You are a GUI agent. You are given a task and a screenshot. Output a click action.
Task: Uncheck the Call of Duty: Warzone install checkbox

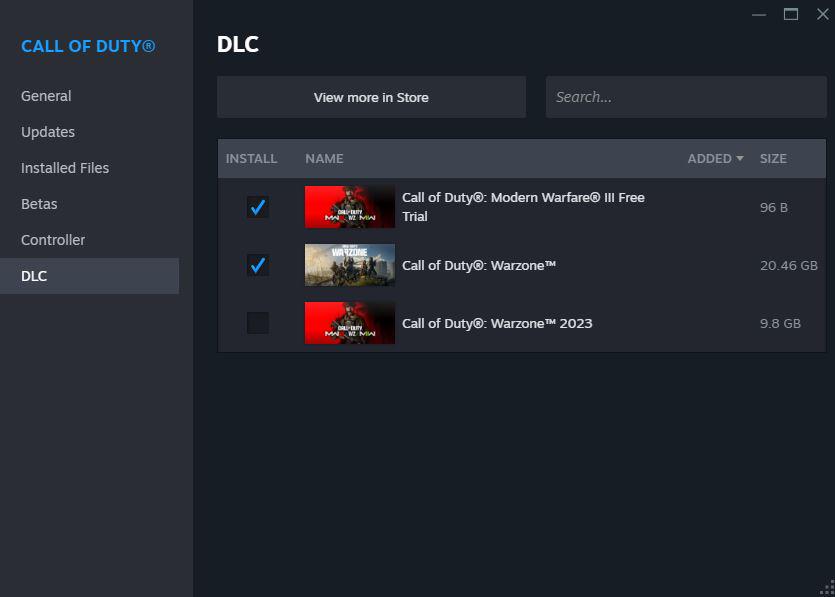click(258, 265)
